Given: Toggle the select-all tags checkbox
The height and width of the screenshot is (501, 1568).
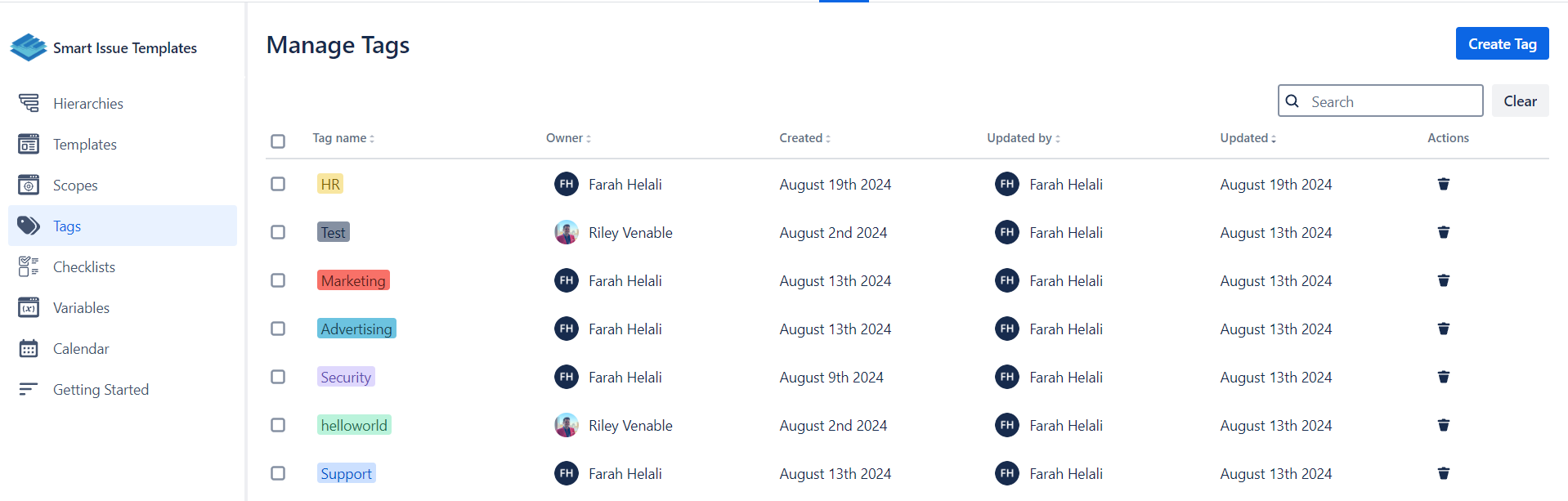Looking at the screenshot, I should (278, 141).
